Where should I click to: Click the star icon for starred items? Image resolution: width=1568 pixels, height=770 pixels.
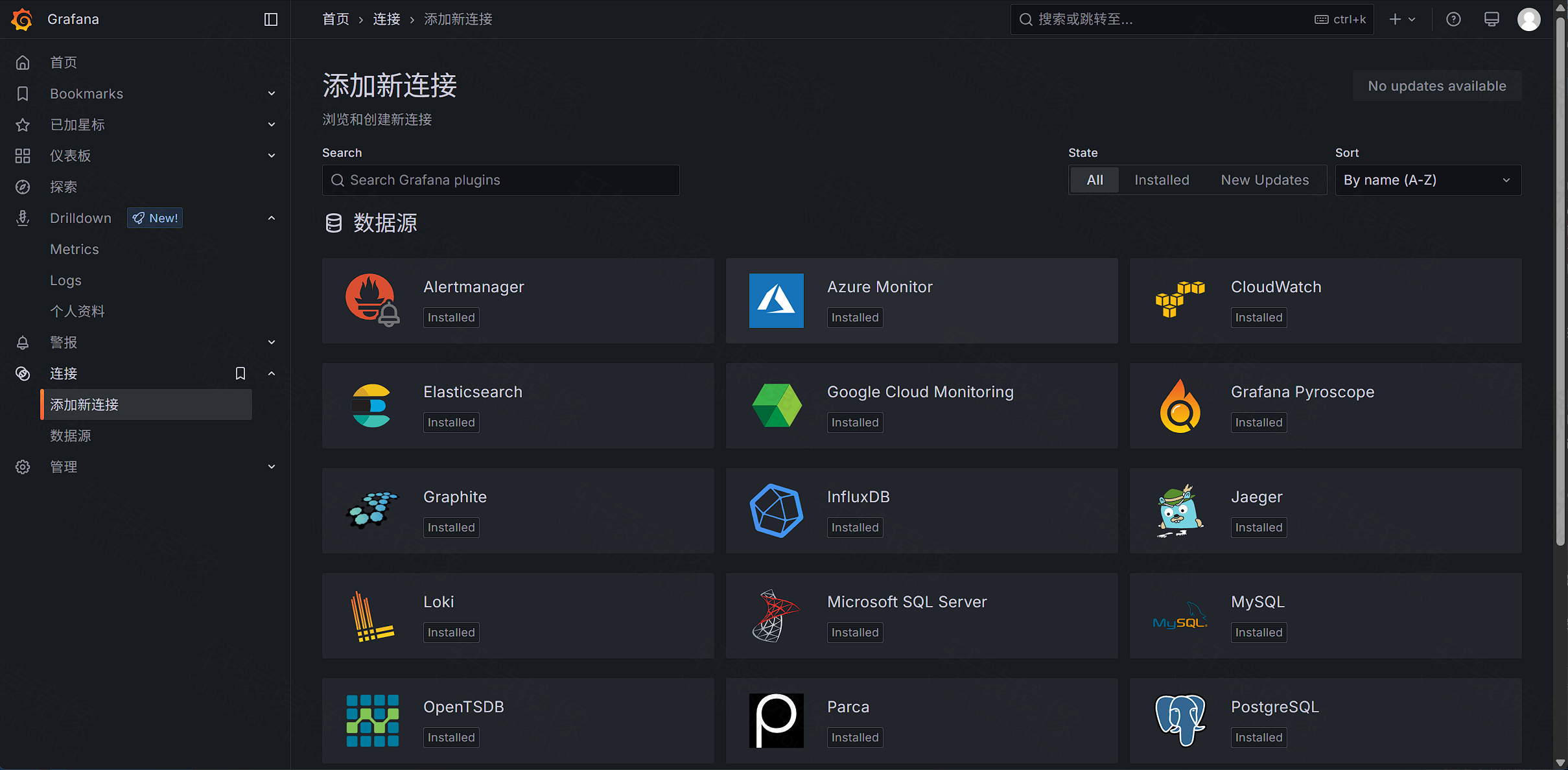click(x=23, y=124)
